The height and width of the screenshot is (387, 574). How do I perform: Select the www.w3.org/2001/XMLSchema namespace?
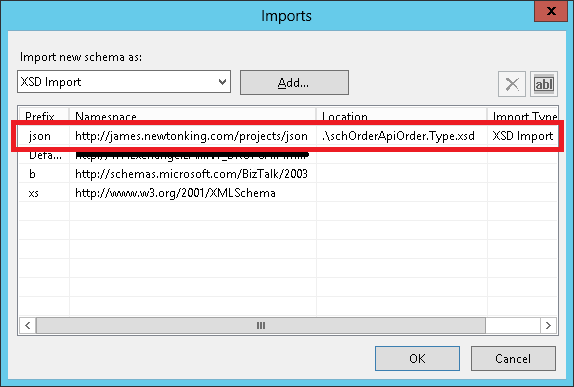(193, 193)
